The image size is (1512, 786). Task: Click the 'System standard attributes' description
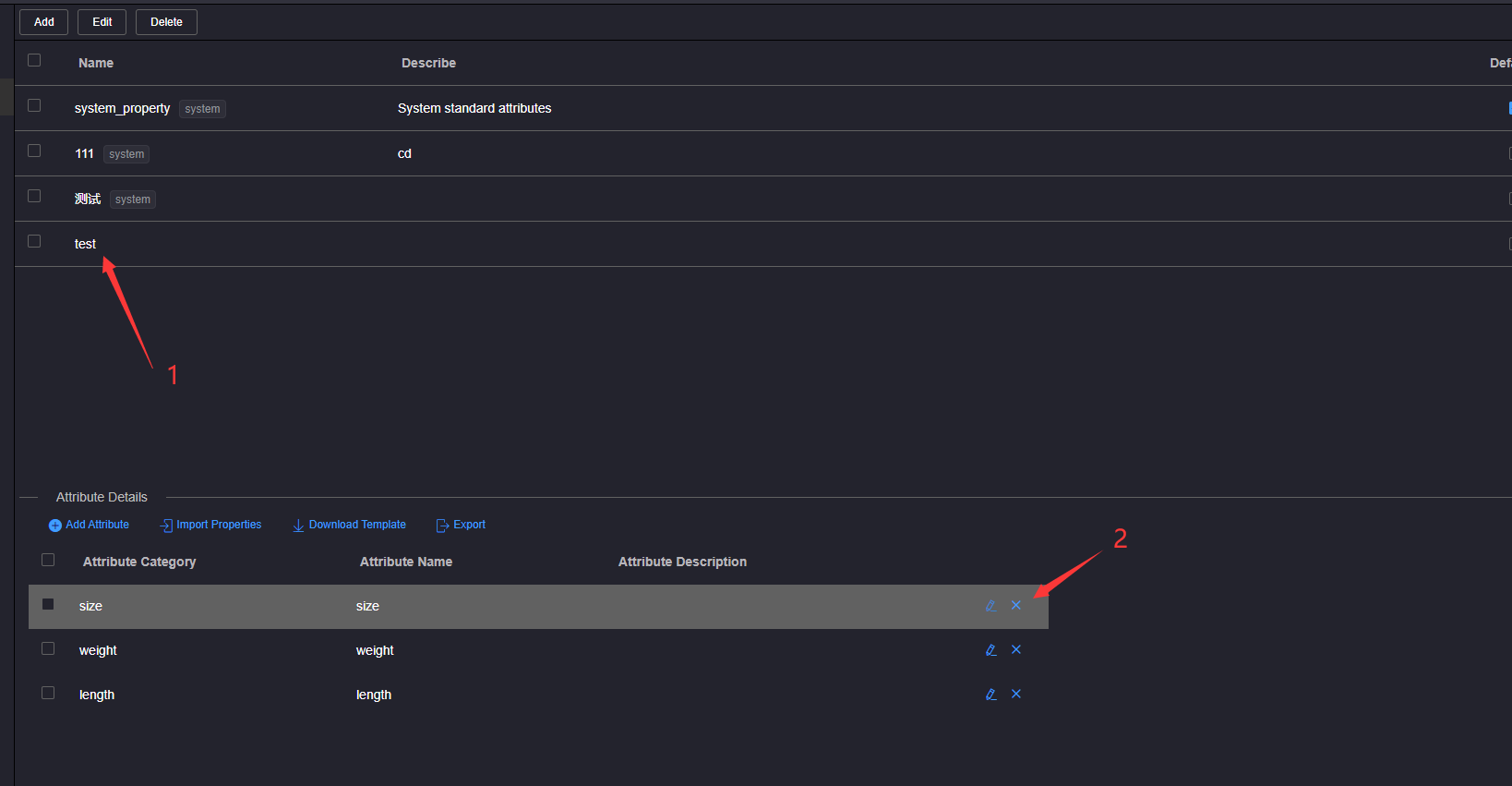coord(474,108)
